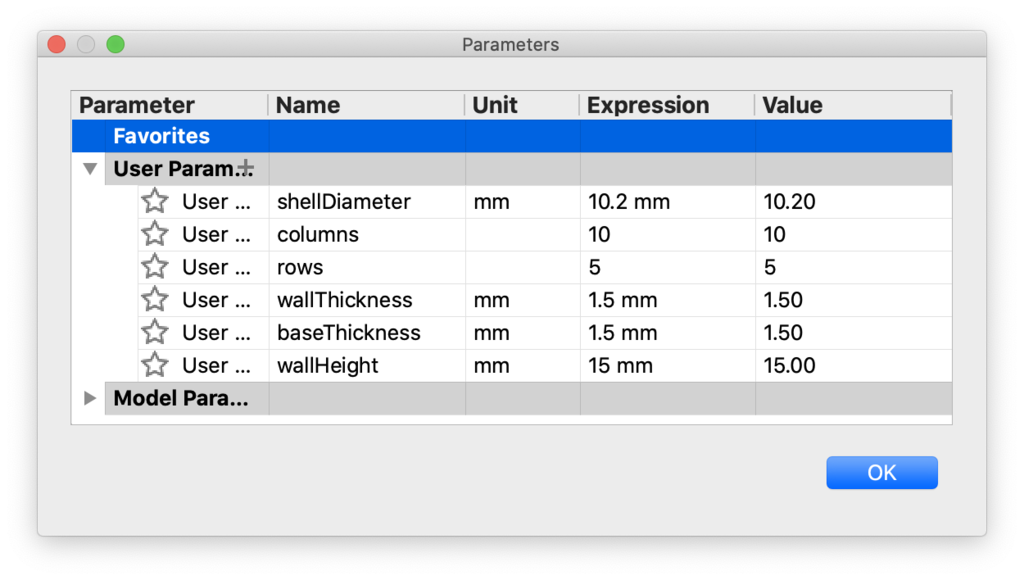Star the wallThickness parameter
The height and width of the screenshot is (580, 1024).
click(154, 300)
